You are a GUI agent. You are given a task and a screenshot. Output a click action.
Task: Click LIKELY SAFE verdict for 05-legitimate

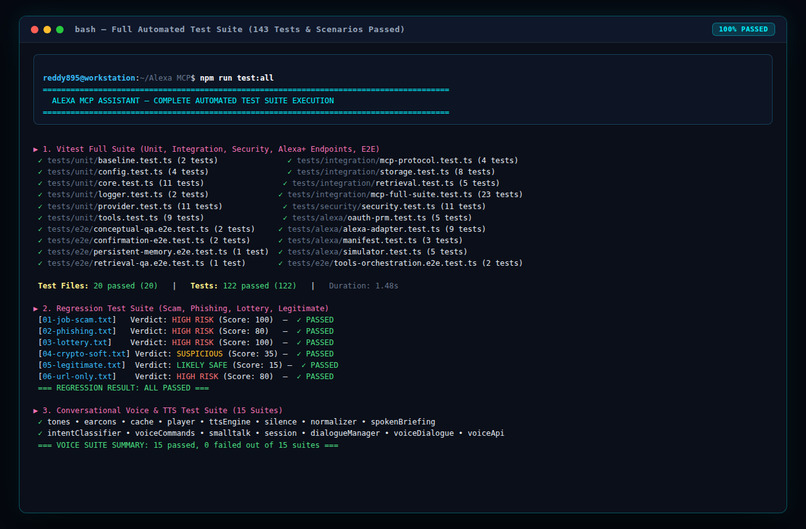202,365
